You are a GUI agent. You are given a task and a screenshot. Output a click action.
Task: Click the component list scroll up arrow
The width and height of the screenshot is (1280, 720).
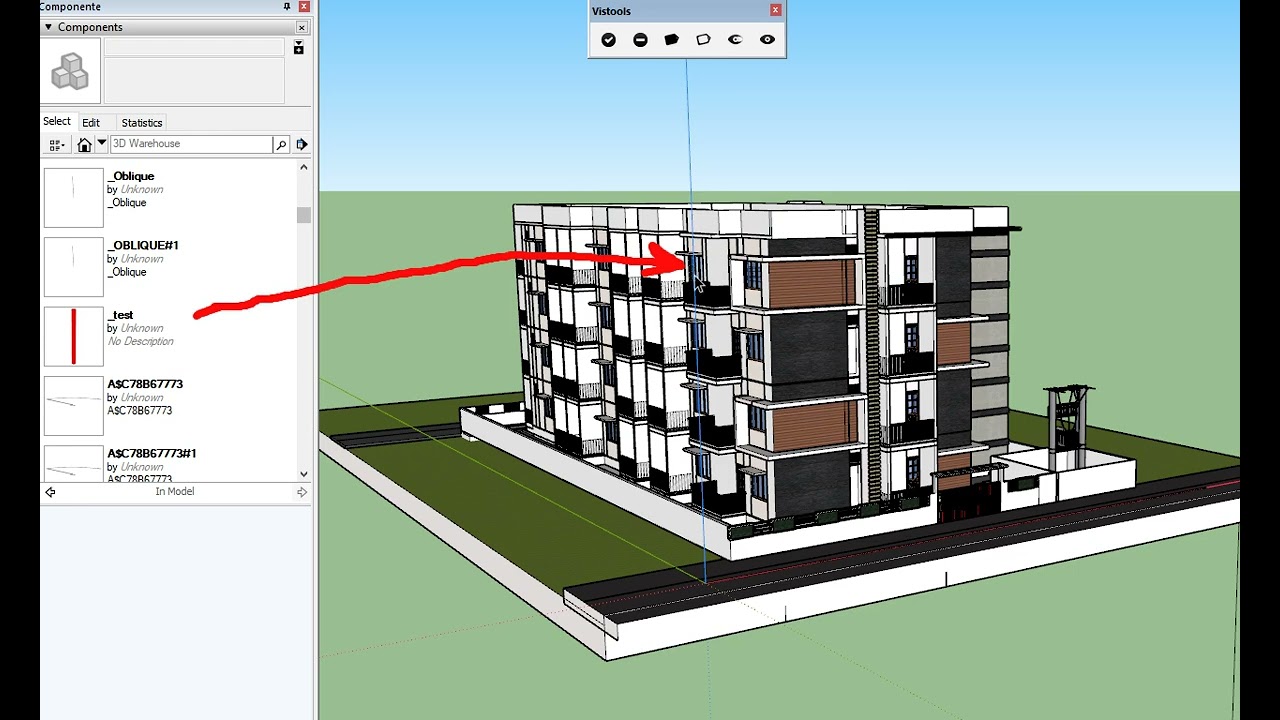[304, 169]
